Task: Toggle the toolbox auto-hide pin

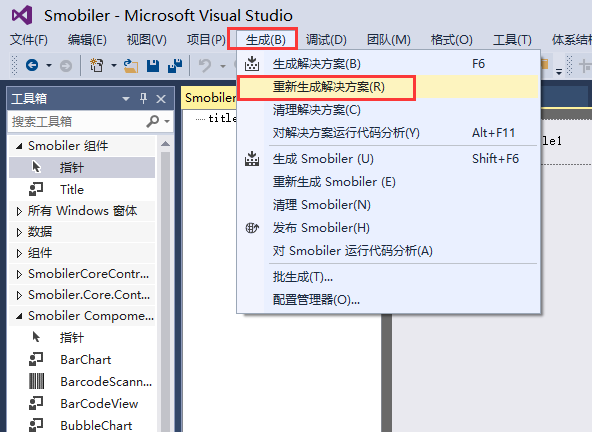Action: pyautogui.click(x=143, y=99)
